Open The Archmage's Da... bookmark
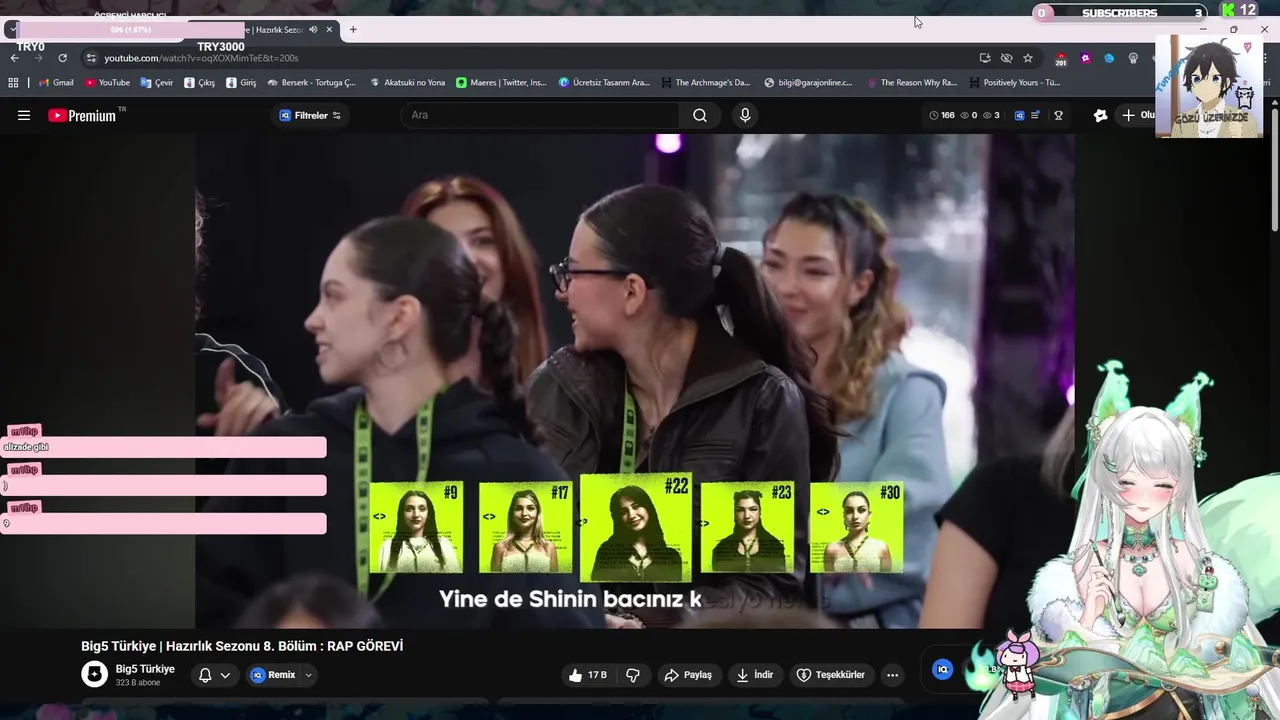Image resolution: width=1280 pixels, height=720 pixels. pos(706,83)
